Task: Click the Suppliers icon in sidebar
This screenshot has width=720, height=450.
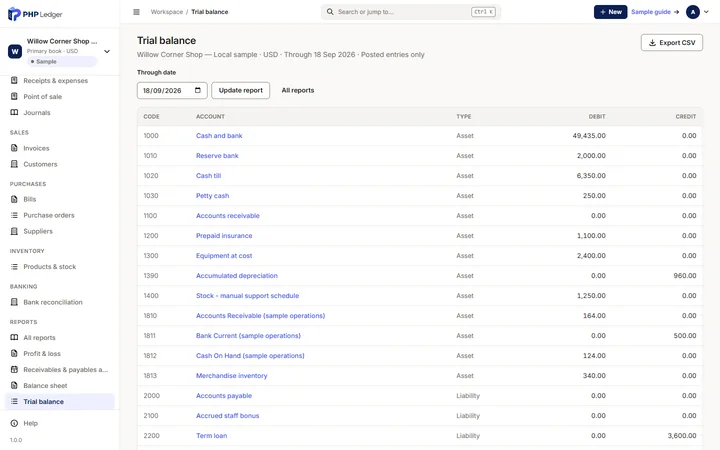Action: 14,231
